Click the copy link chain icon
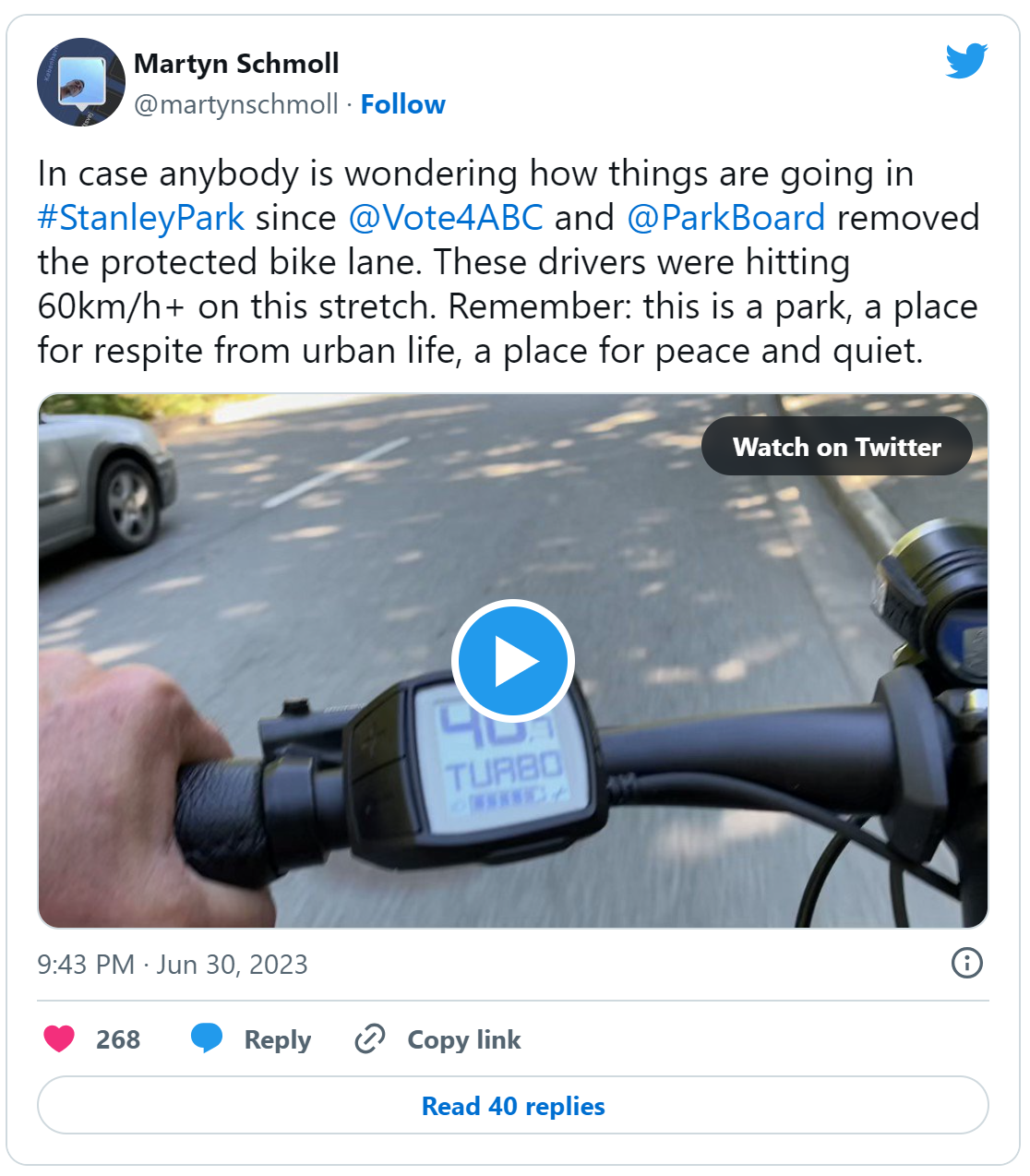Screen dimensions: 1030x1176 (x=370, y=1039)
